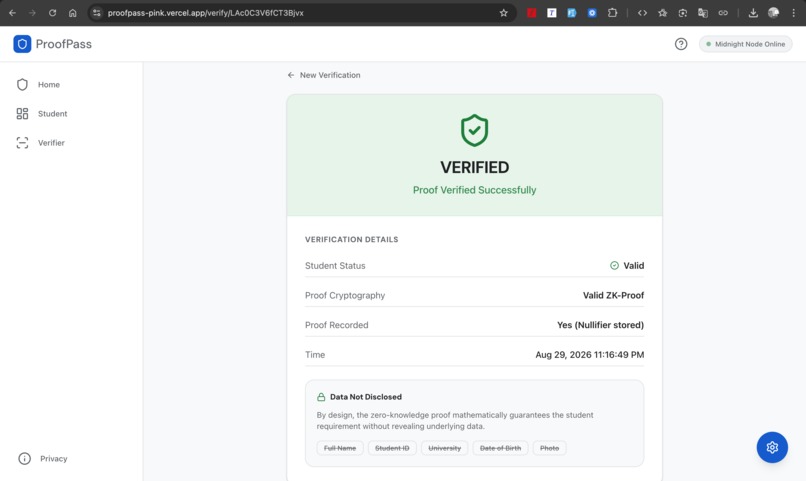Click the browser forward arrow
This screenshot has height=481, width=806.
click(32, 13)
